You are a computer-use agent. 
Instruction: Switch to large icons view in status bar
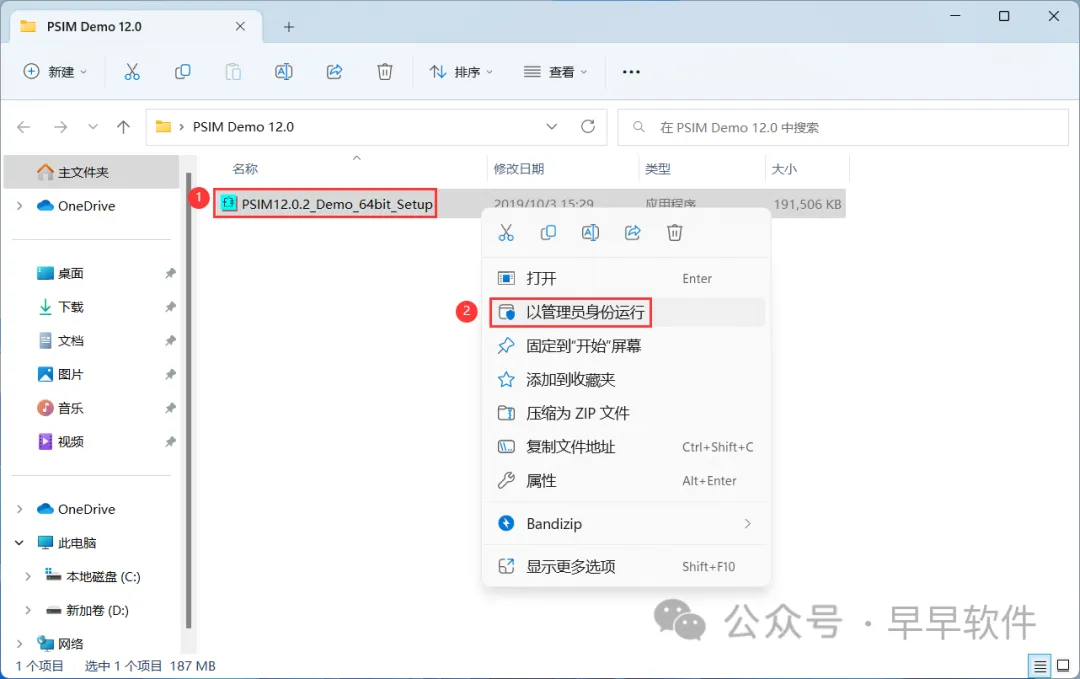pyautogui.click(x=1063, y=665)
